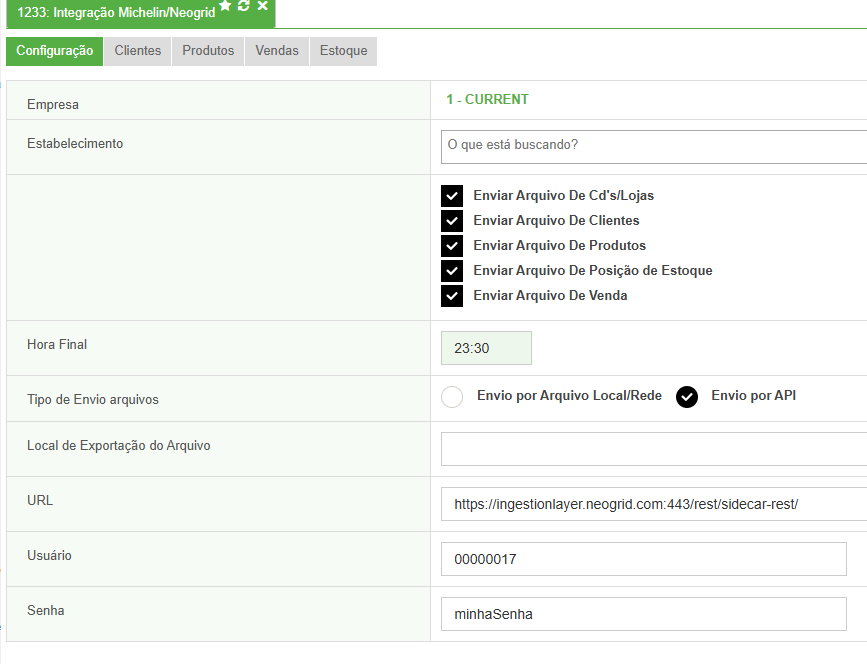Click the Senha label text
This screenshot has height=664, width=867.
tap(45, 610)
